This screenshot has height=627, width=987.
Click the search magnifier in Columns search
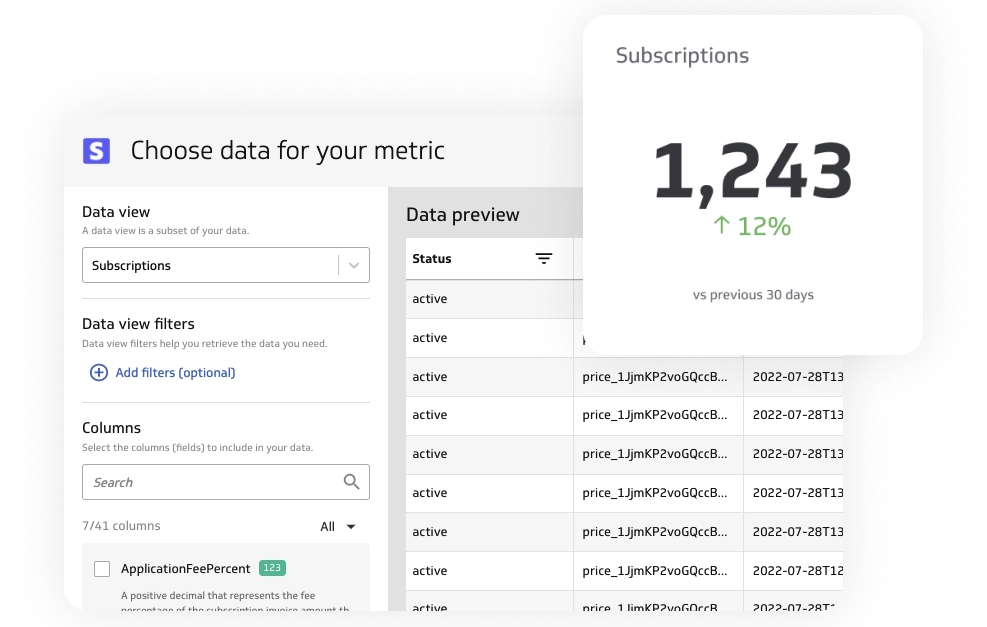[x=351, y=481]
